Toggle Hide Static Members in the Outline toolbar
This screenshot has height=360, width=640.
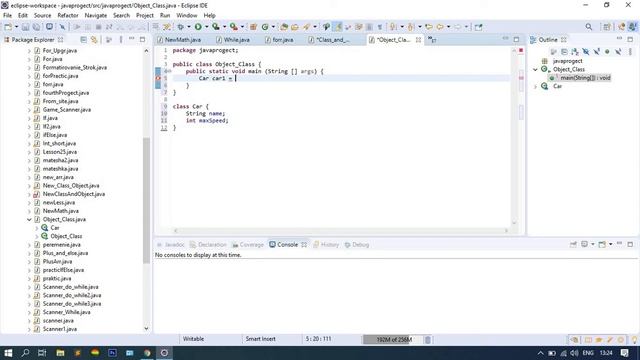pyautogui.click(x=597, y=52)
